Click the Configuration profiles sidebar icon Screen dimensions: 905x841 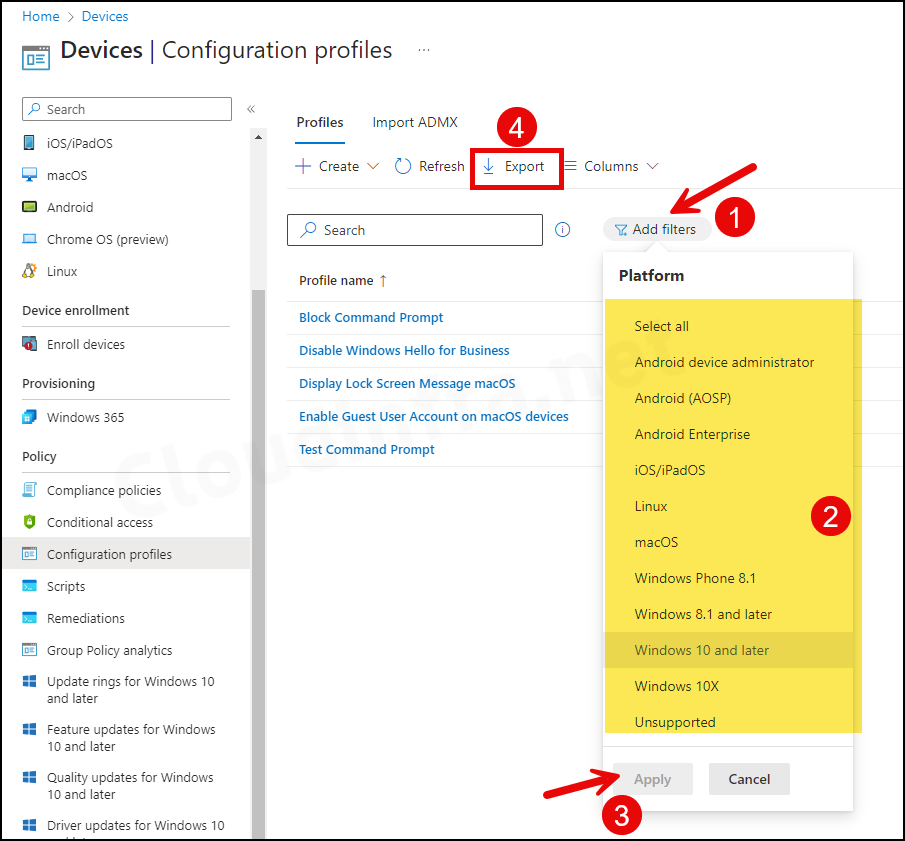coord(29,554)
